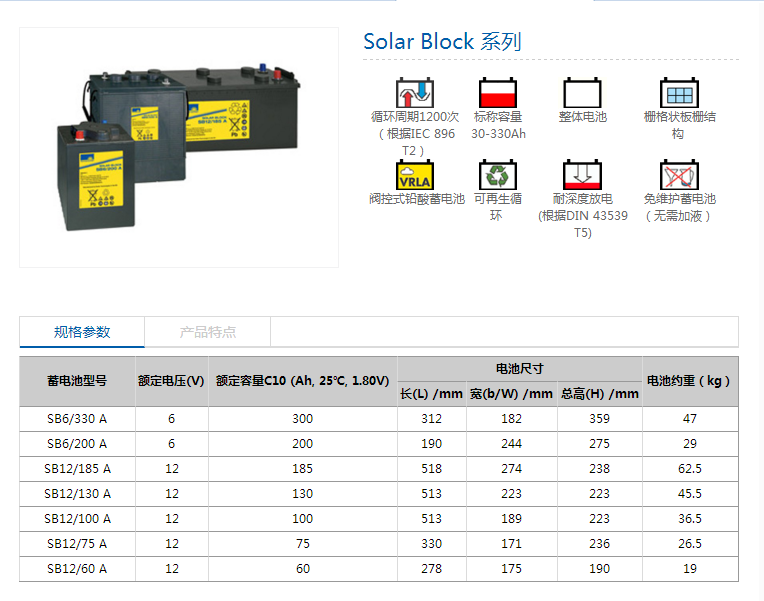Click the SB12/75 A model cell

point(77,543)
